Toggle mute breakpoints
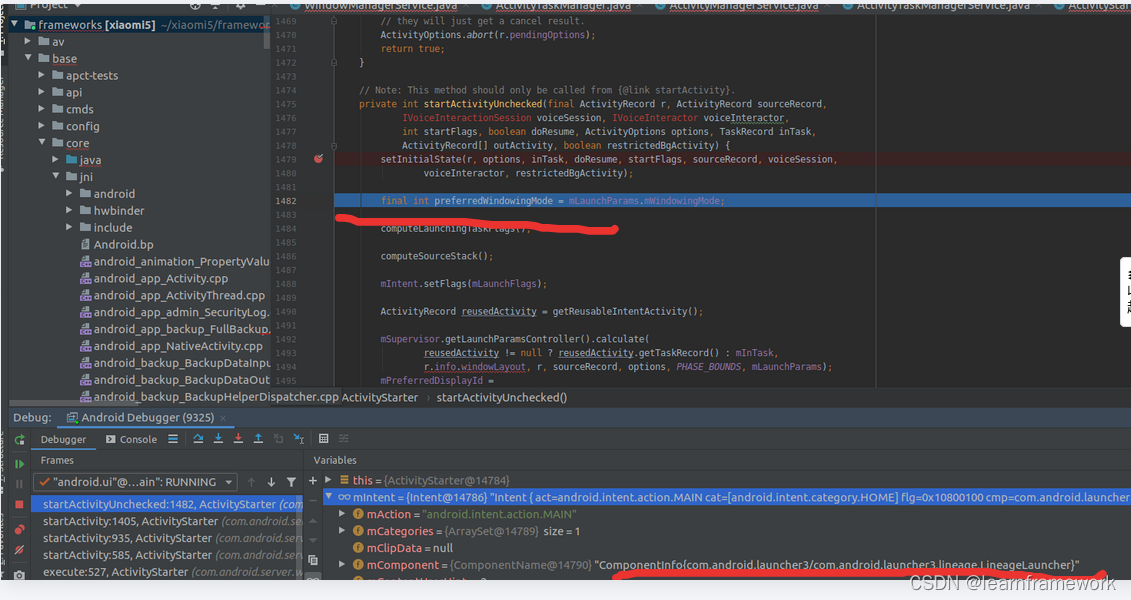 tap(19, 551)
